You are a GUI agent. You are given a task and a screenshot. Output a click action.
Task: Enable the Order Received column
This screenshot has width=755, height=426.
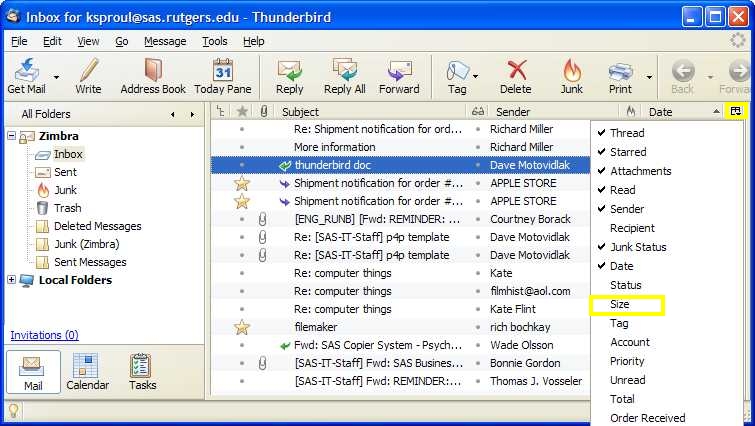pyautogui.click(x=648, y=418)
